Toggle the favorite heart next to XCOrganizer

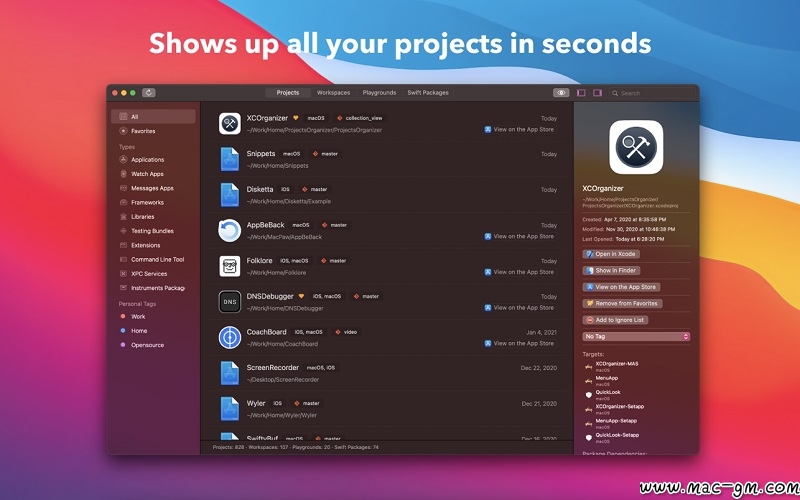pos(295,118)
